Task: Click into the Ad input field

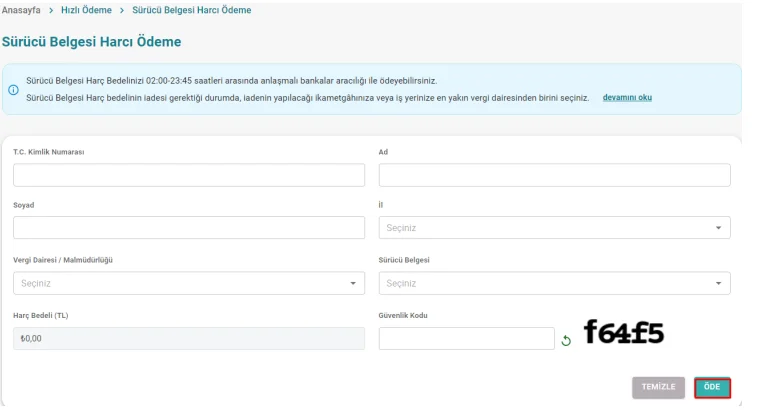Action: [x=554, y=175]
